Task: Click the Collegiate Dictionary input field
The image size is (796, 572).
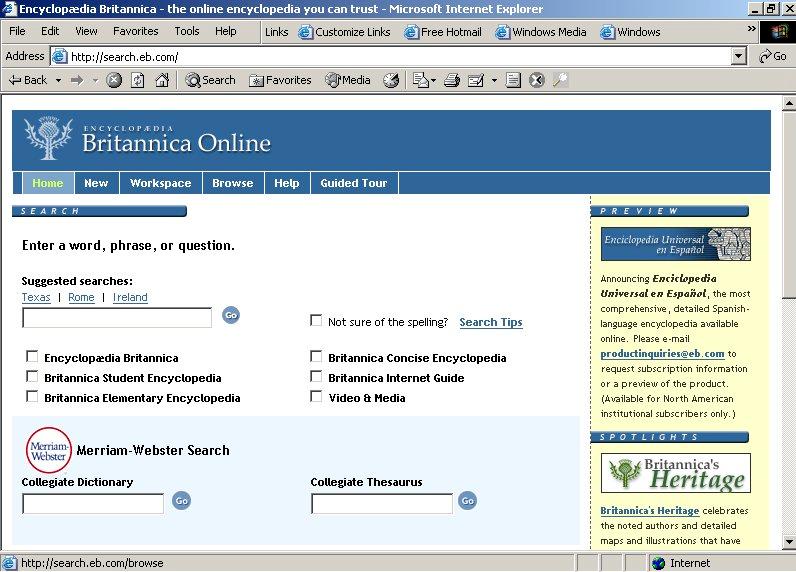Action: [93, 503]
